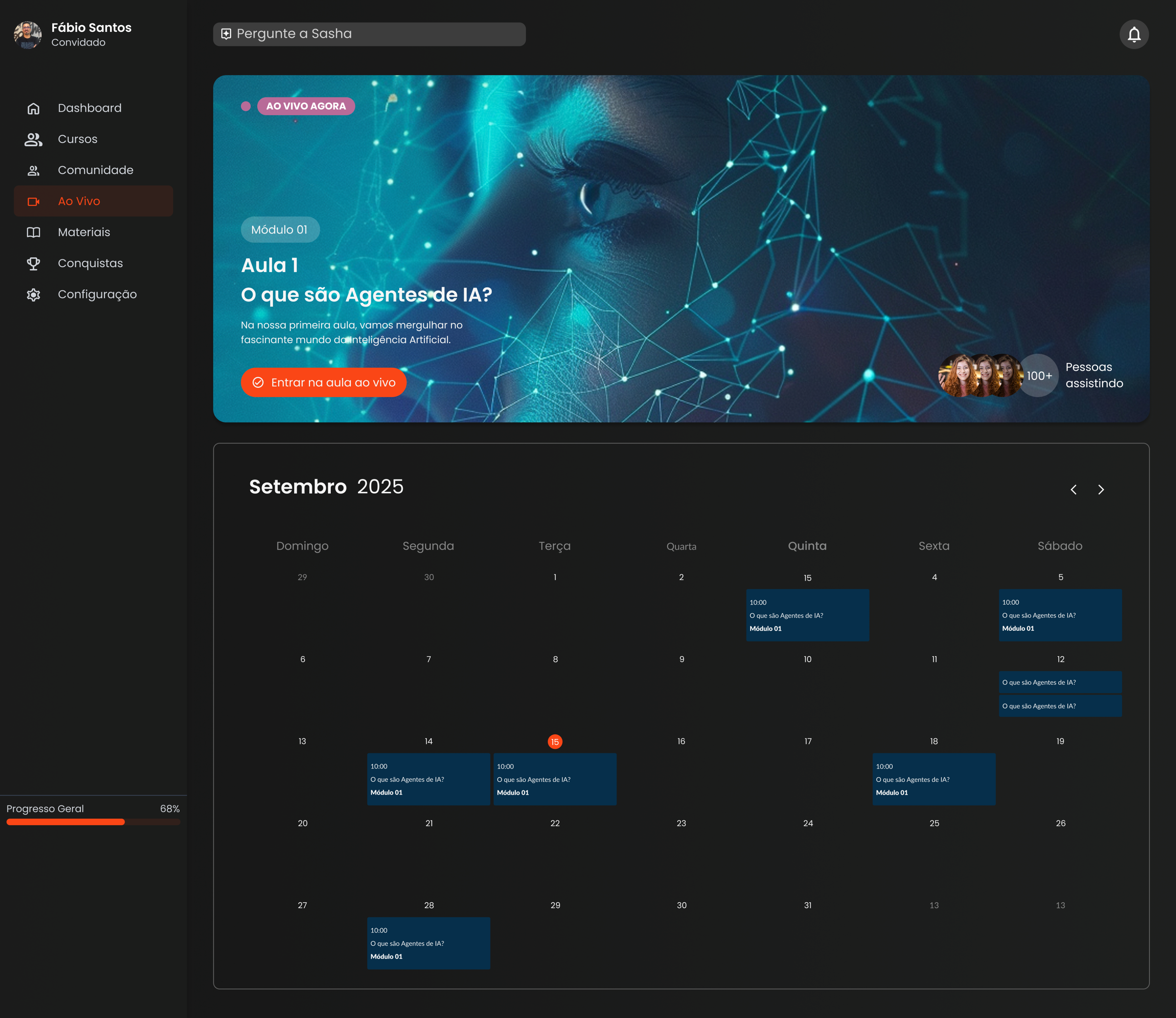
Task: Click the Pergunte a Sasha search field
Action: [369, 34]
